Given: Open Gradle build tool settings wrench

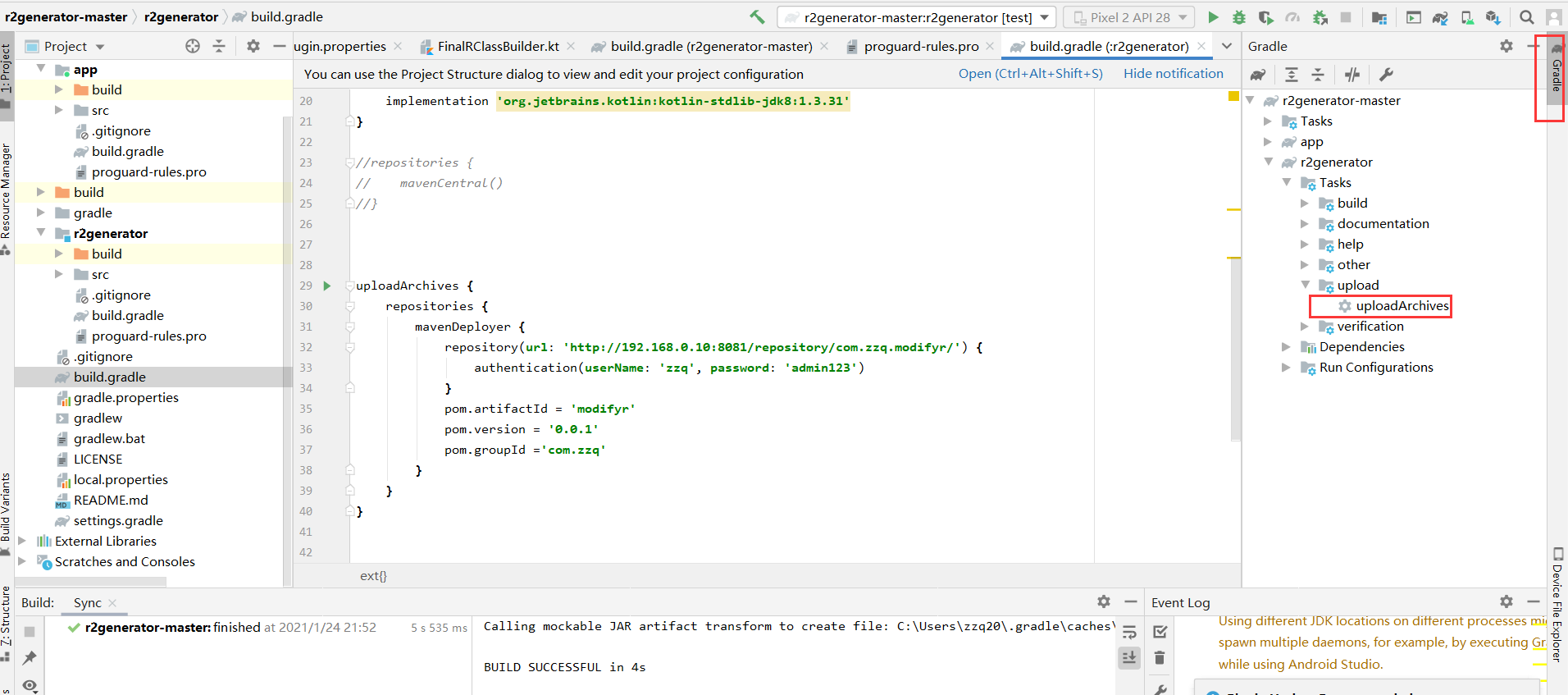Looking at the screenshot, I should point(1386,75).
